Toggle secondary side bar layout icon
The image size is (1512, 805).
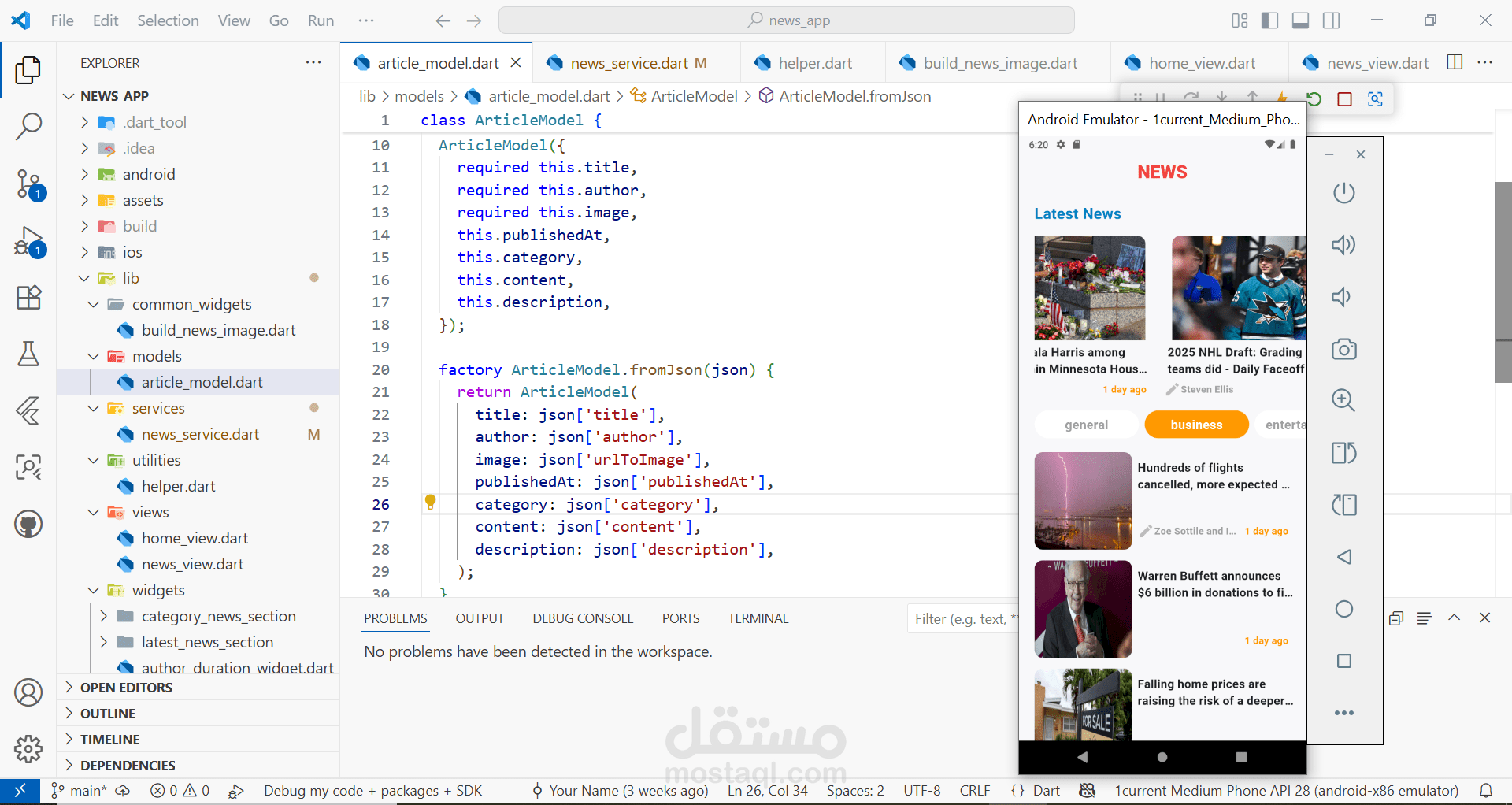coord(1331,20)
